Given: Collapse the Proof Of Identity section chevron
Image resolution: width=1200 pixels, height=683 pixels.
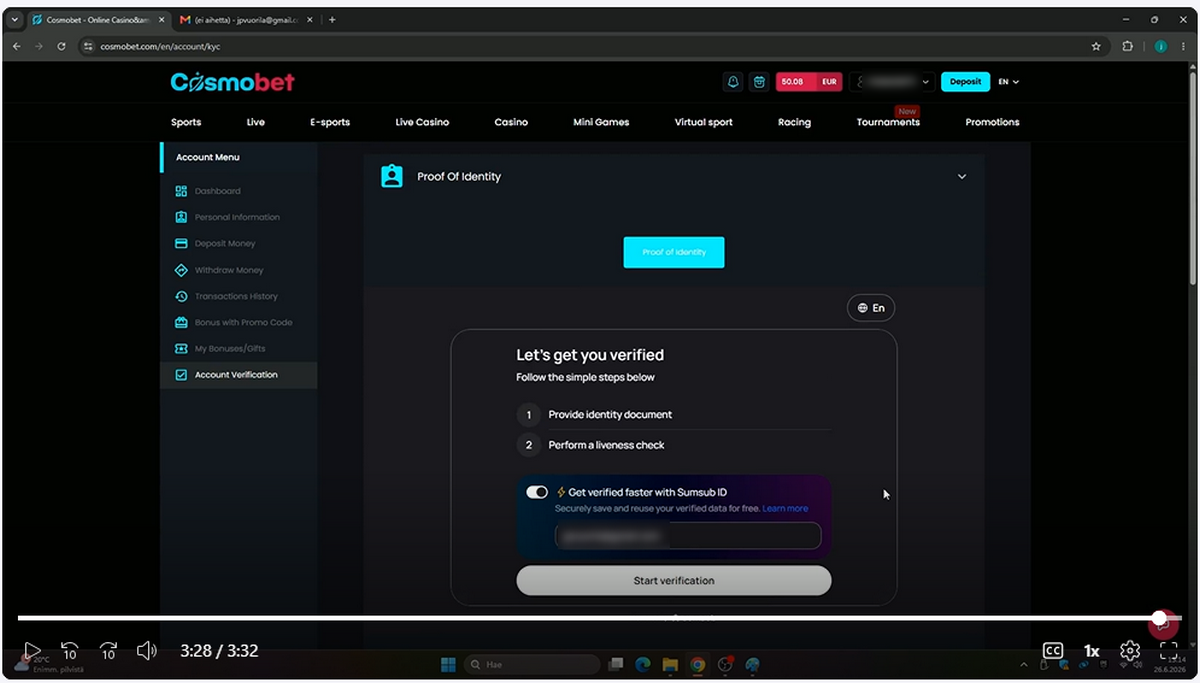Looking at the screenshot, I should 962,177.
